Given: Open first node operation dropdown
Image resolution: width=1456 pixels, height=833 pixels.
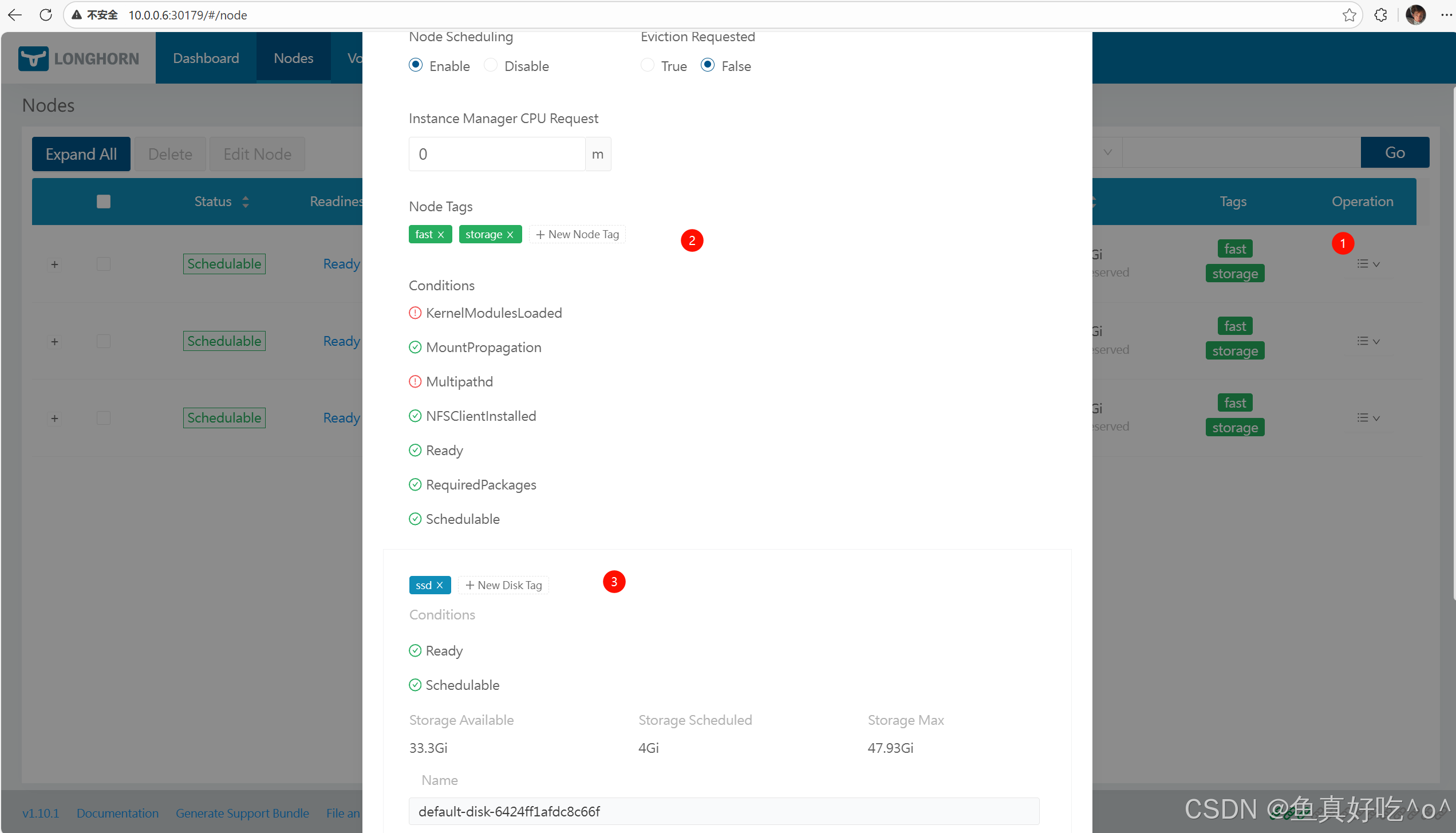Looking at the screenshot, I should (1368, 264).
